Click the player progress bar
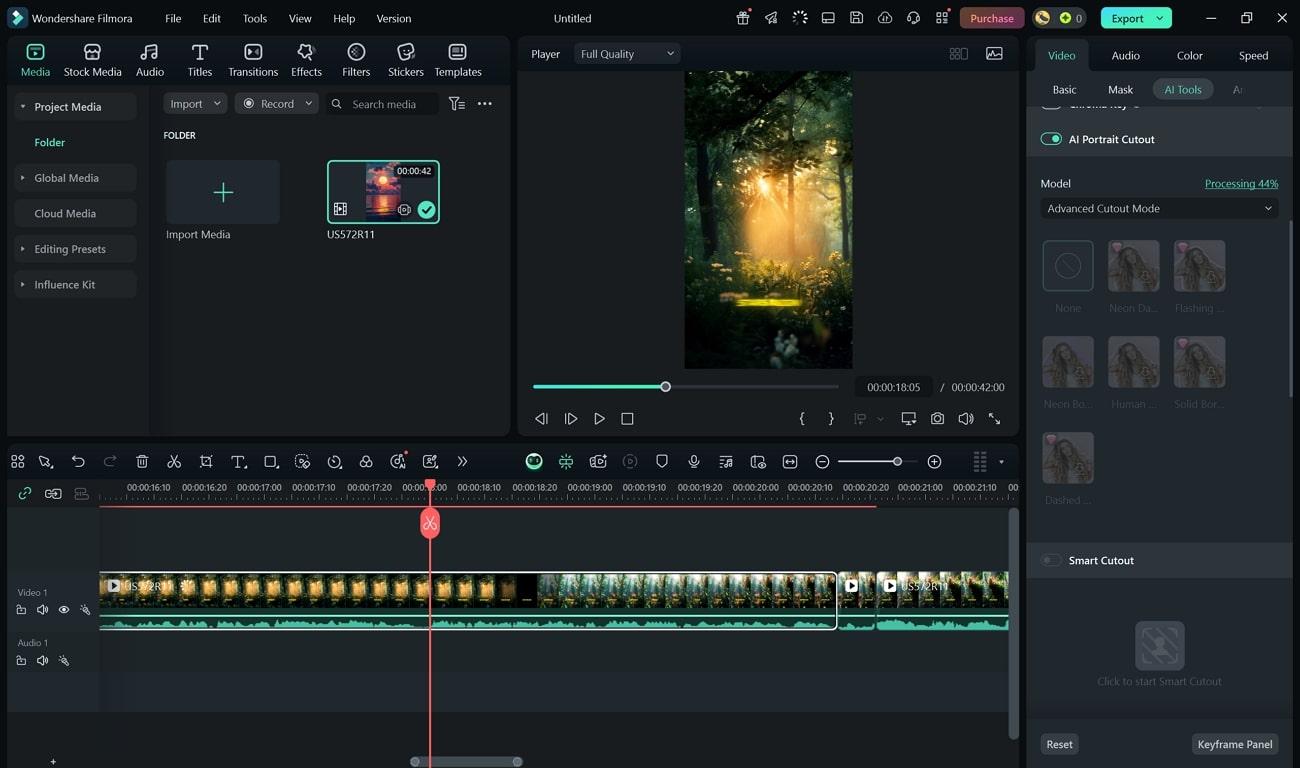Viewport: 1300px width, 768px height. [686, 386]
